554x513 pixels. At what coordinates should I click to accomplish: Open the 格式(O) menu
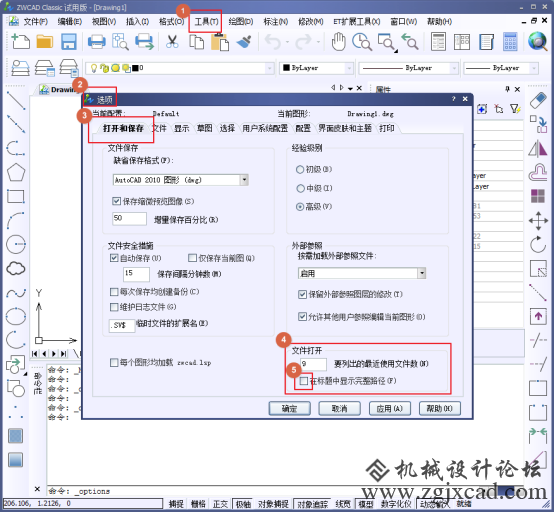[x=171, y=22]
